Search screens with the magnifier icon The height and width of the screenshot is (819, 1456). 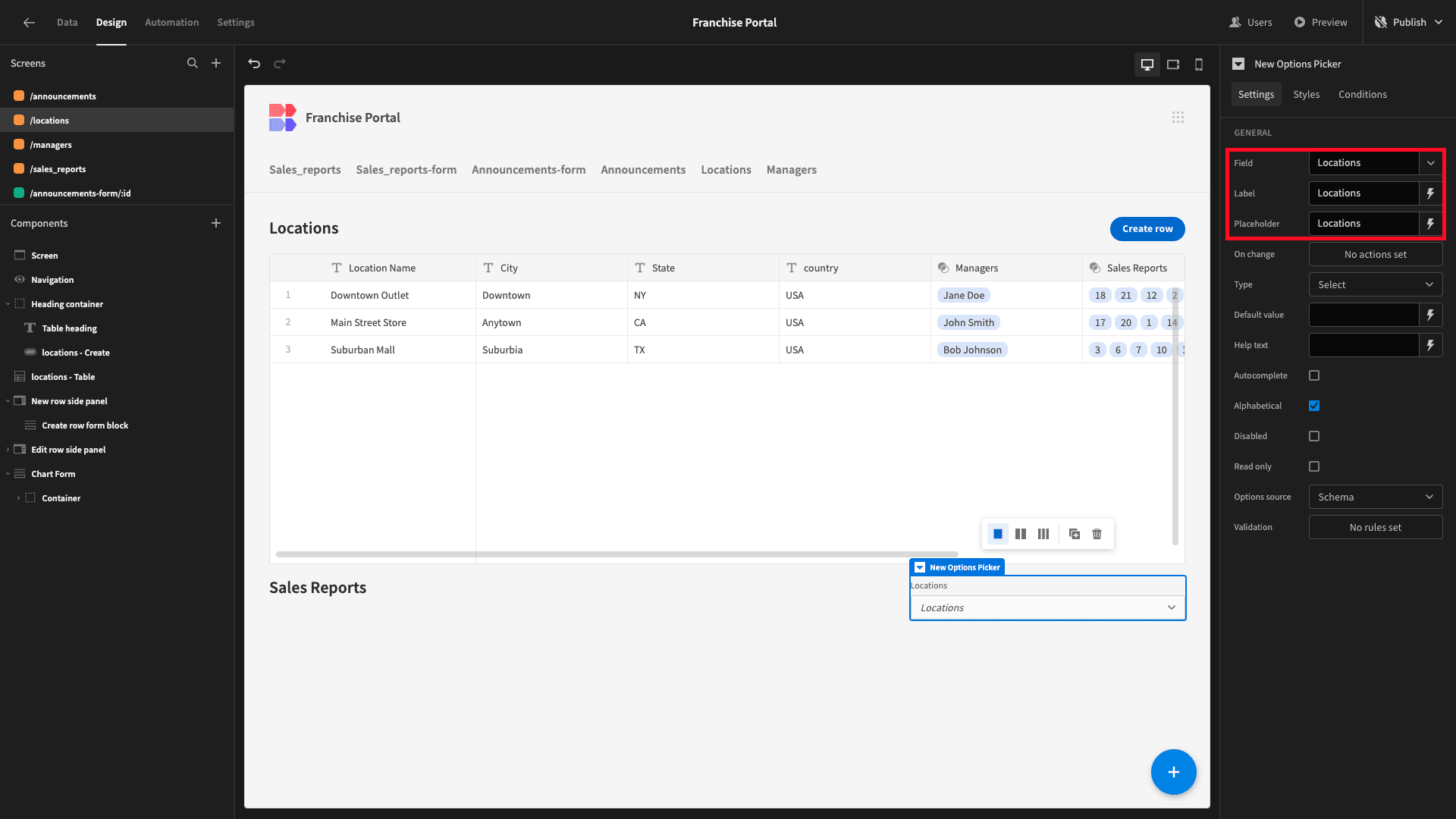point(193,63)
